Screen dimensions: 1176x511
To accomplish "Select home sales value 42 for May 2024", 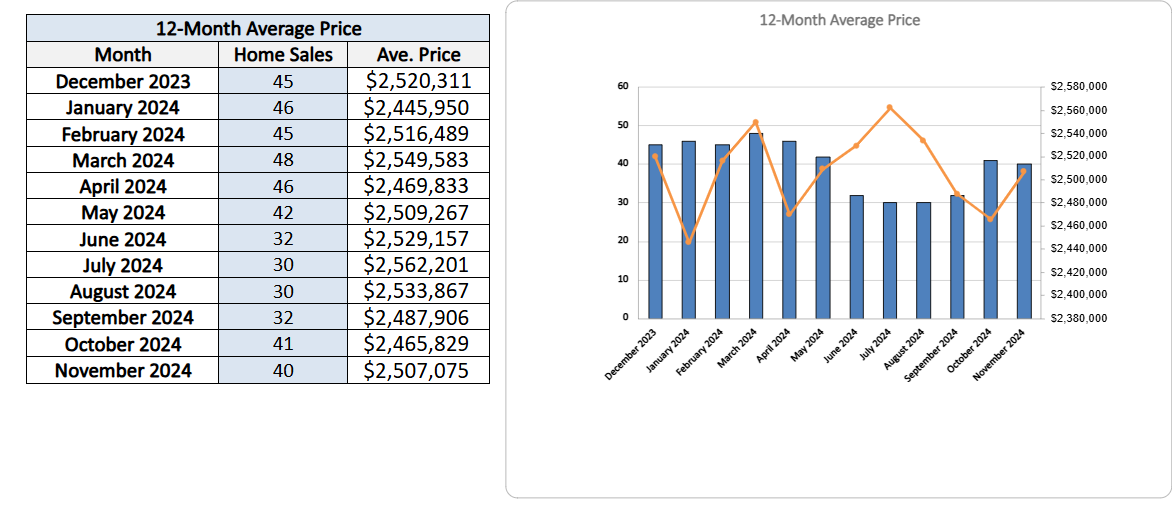I will pos(284,212).
